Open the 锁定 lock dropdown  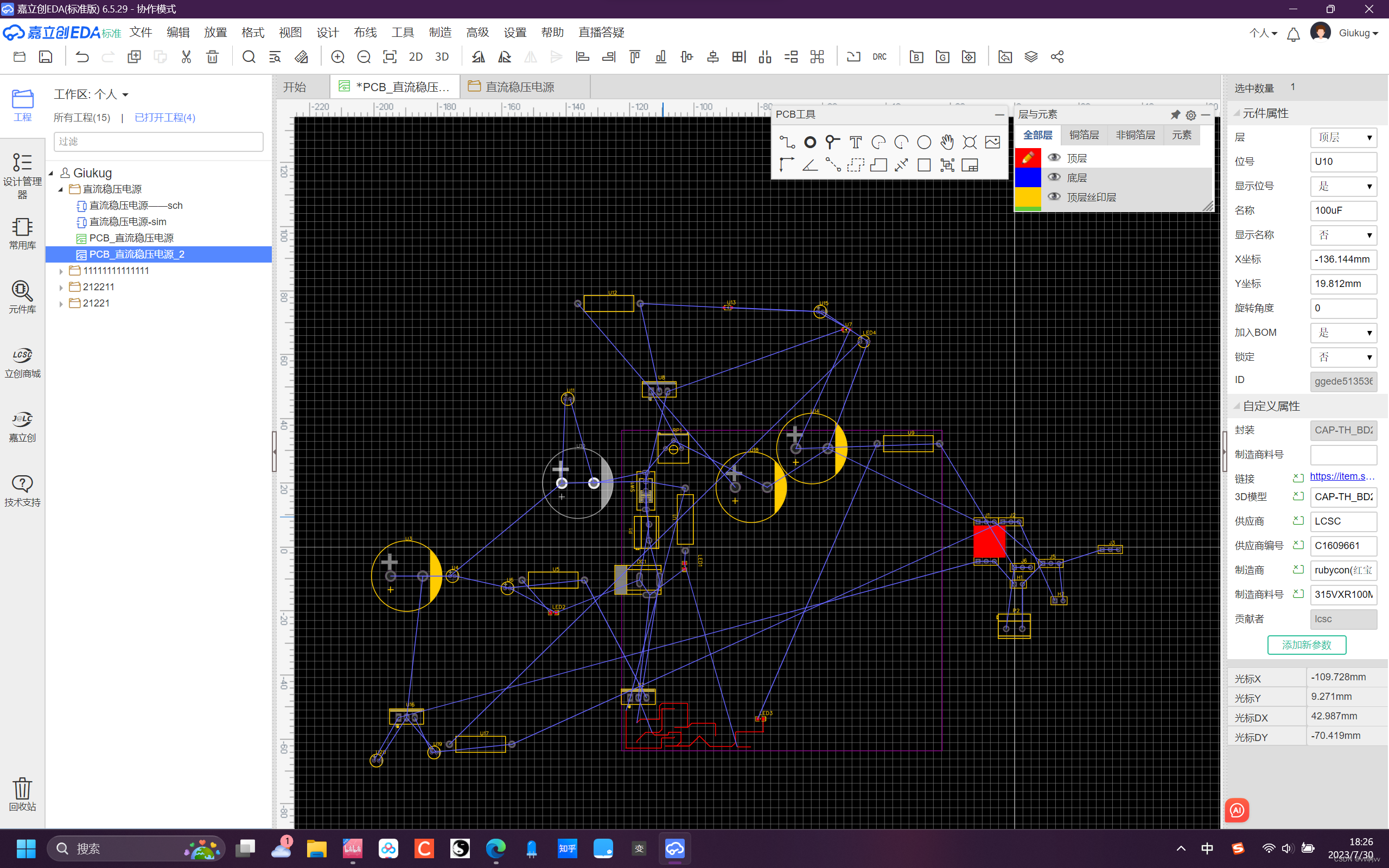tap(1343, 357)
